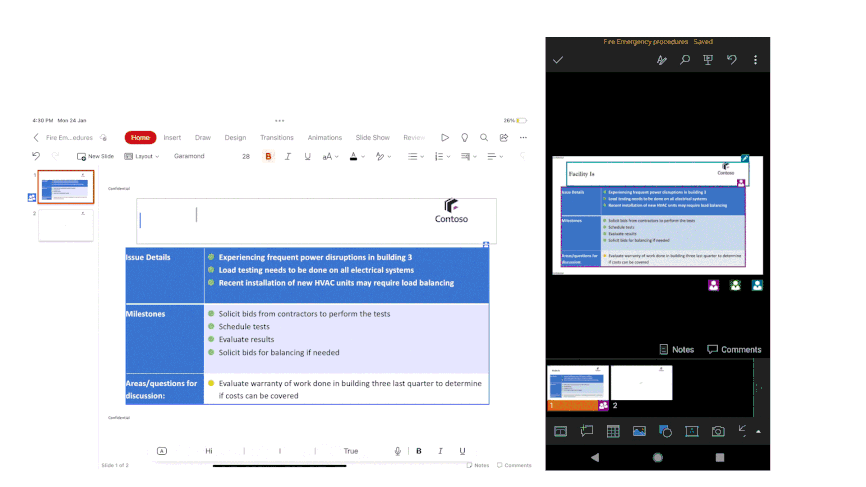Switch to Home tab
Screen dimensions: 866x487
click(x=140, y=137)
